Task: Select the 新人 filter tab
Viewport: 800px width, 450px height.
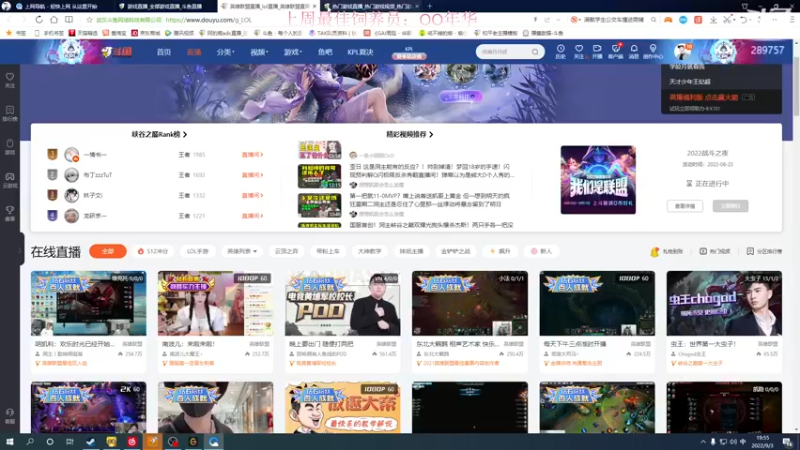Action: point(541,251)
